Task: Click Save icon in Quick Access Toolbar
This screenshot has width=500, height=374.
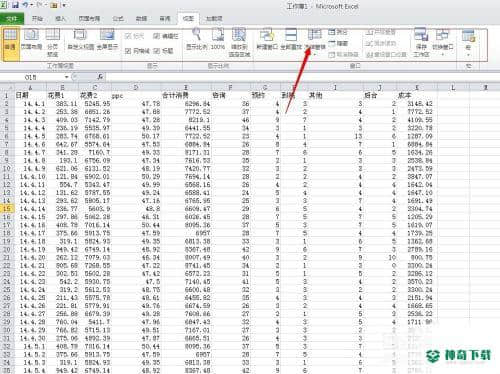Action: [x=15, y=5]
